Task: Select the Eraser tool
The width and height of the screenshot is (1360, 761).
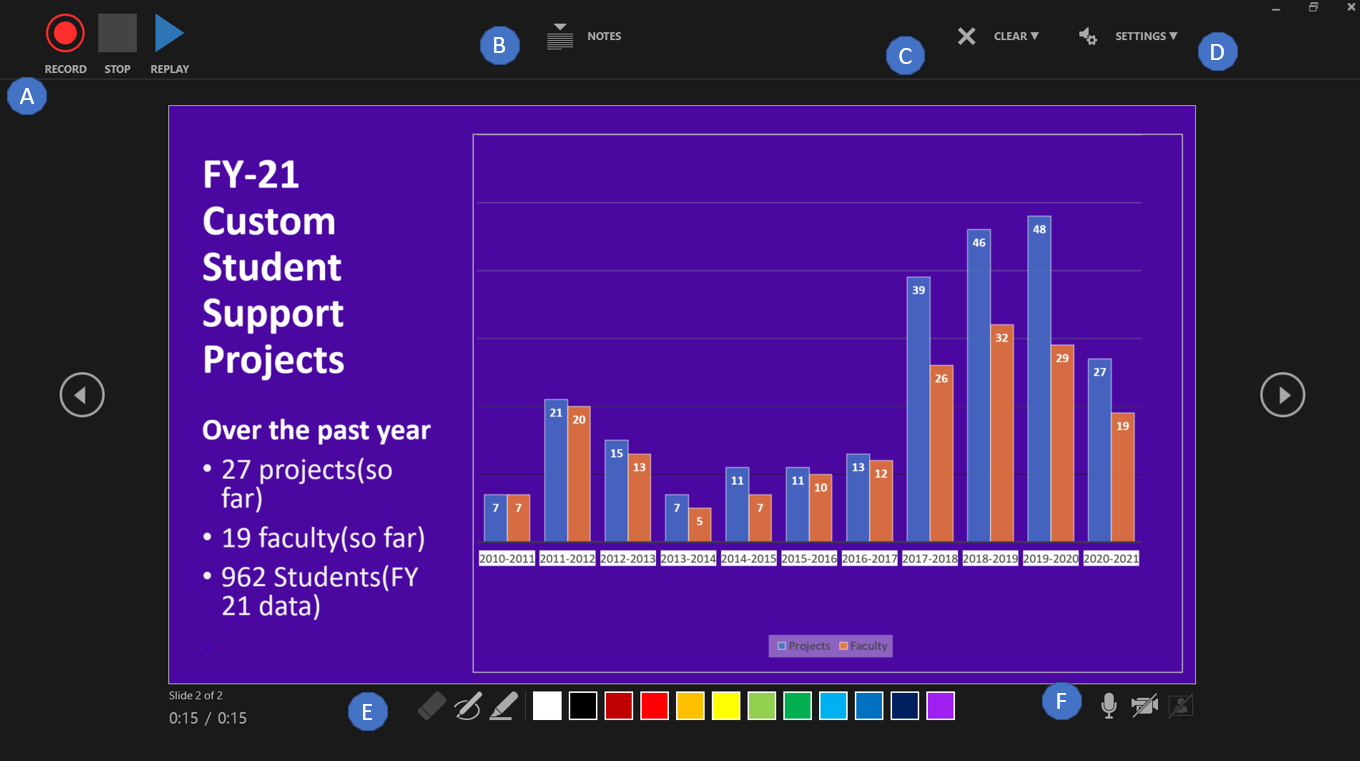Action: (x=431, y=706)
